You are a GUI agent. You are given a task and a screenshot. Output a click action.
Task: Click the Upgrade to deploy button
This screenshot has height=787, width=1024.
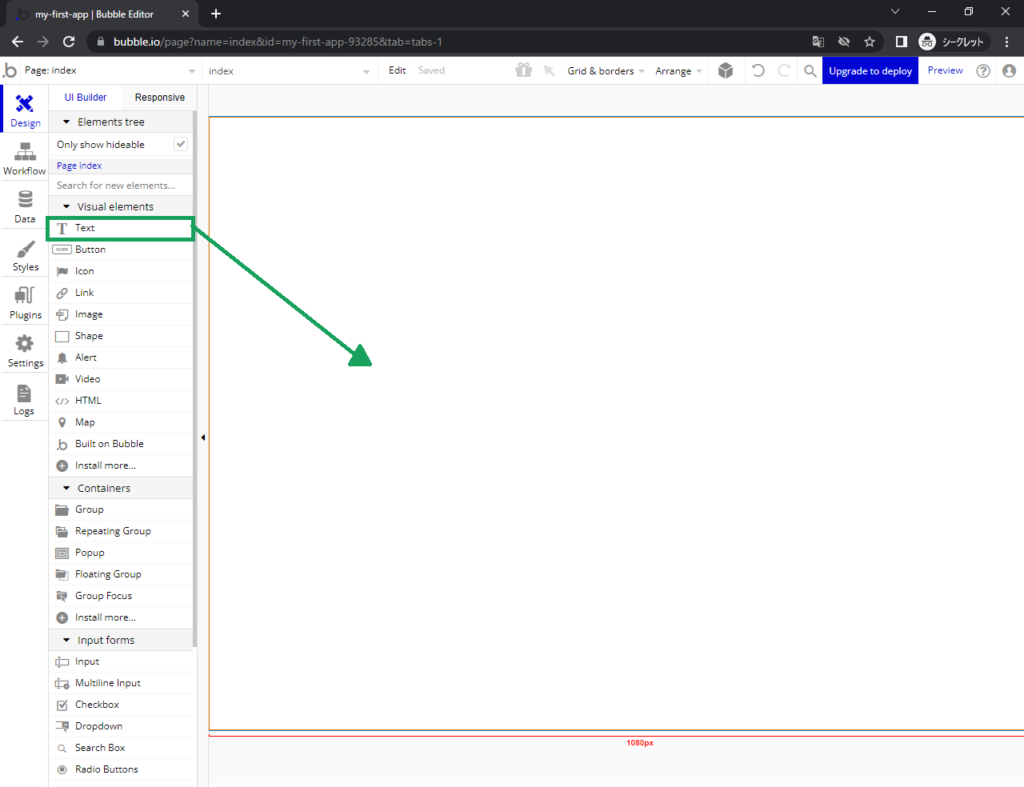(x=869, y=71)
